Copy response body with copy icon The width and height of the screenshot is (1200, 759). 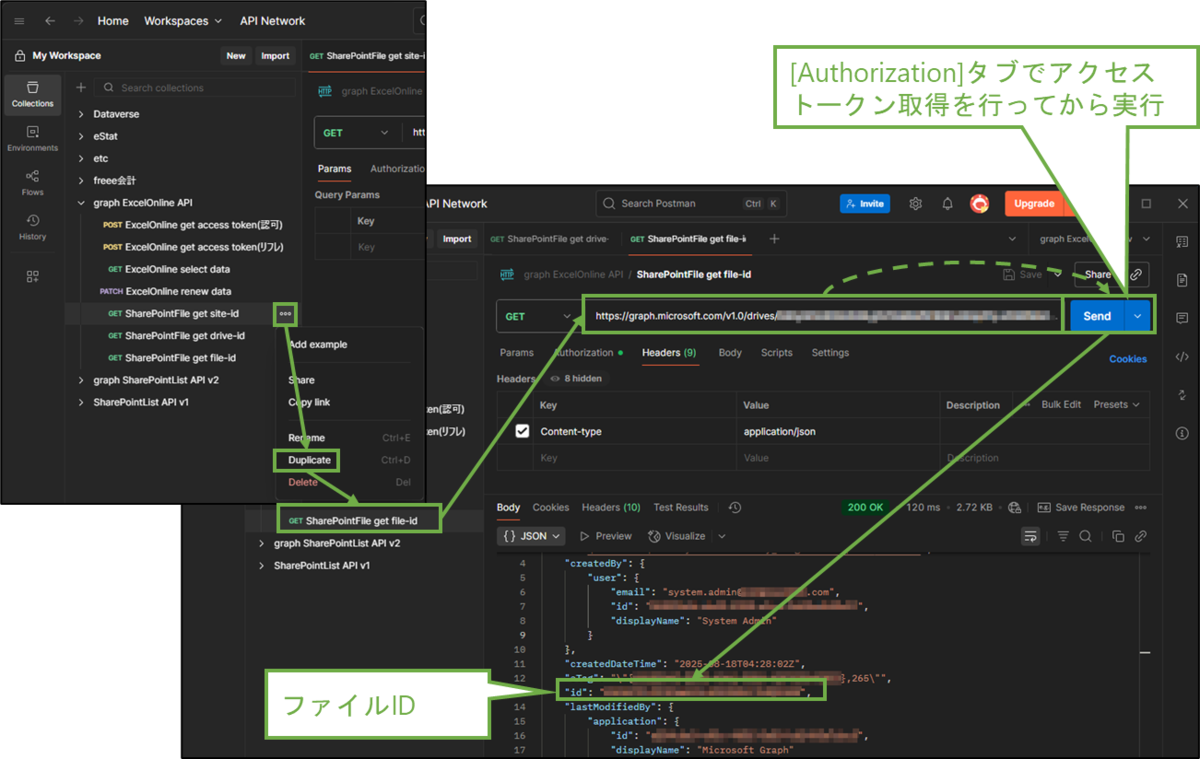1118,537
